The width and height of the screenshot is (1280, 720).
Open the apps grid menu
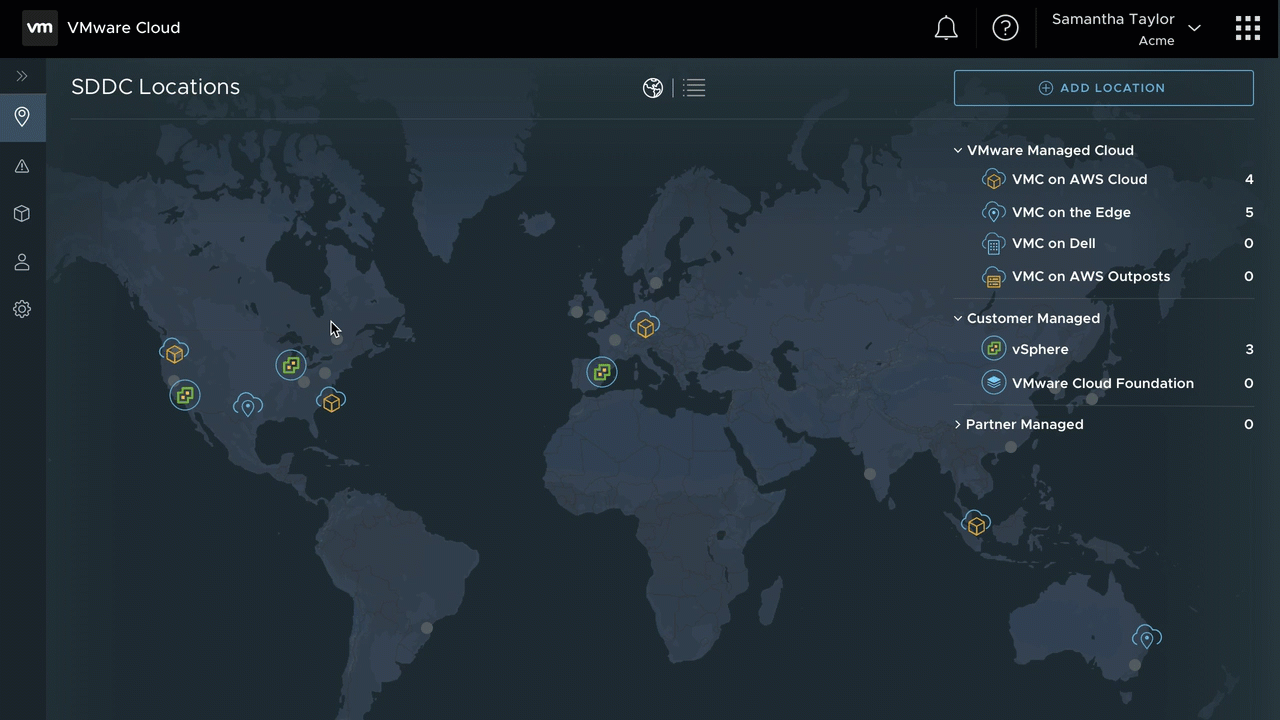tap(1247, 28)
